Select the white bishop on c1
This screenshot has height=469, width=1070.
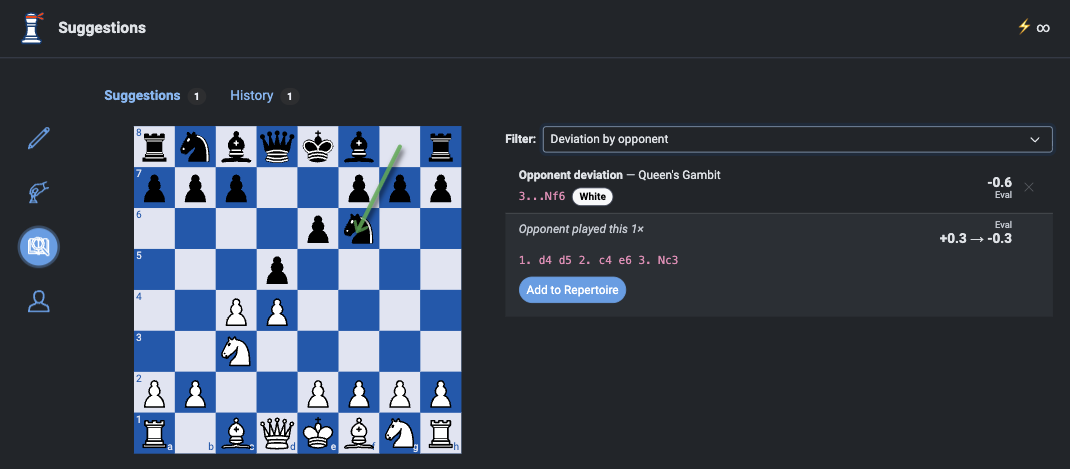tap(235, 433)
